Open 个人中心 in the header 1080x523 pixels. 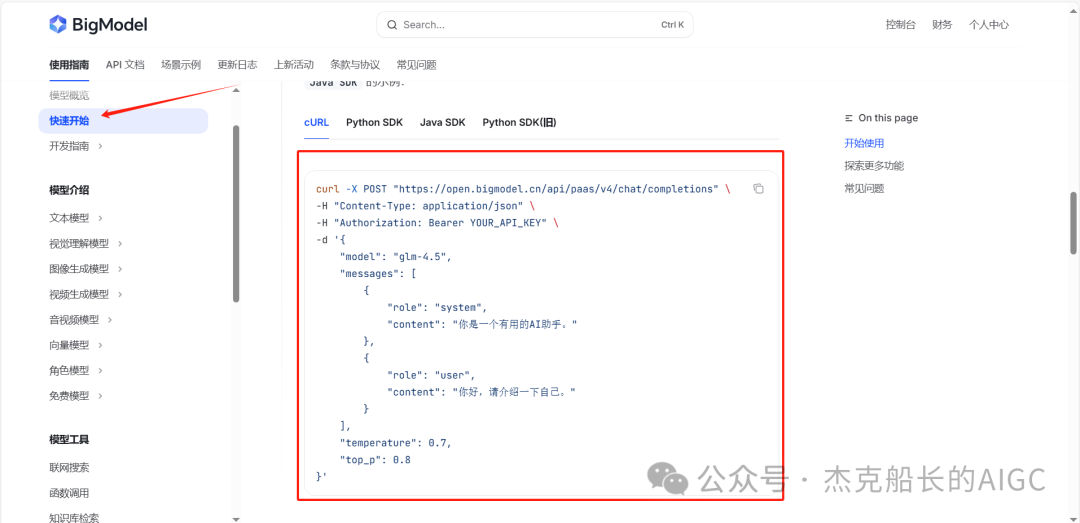click(988, 25)
